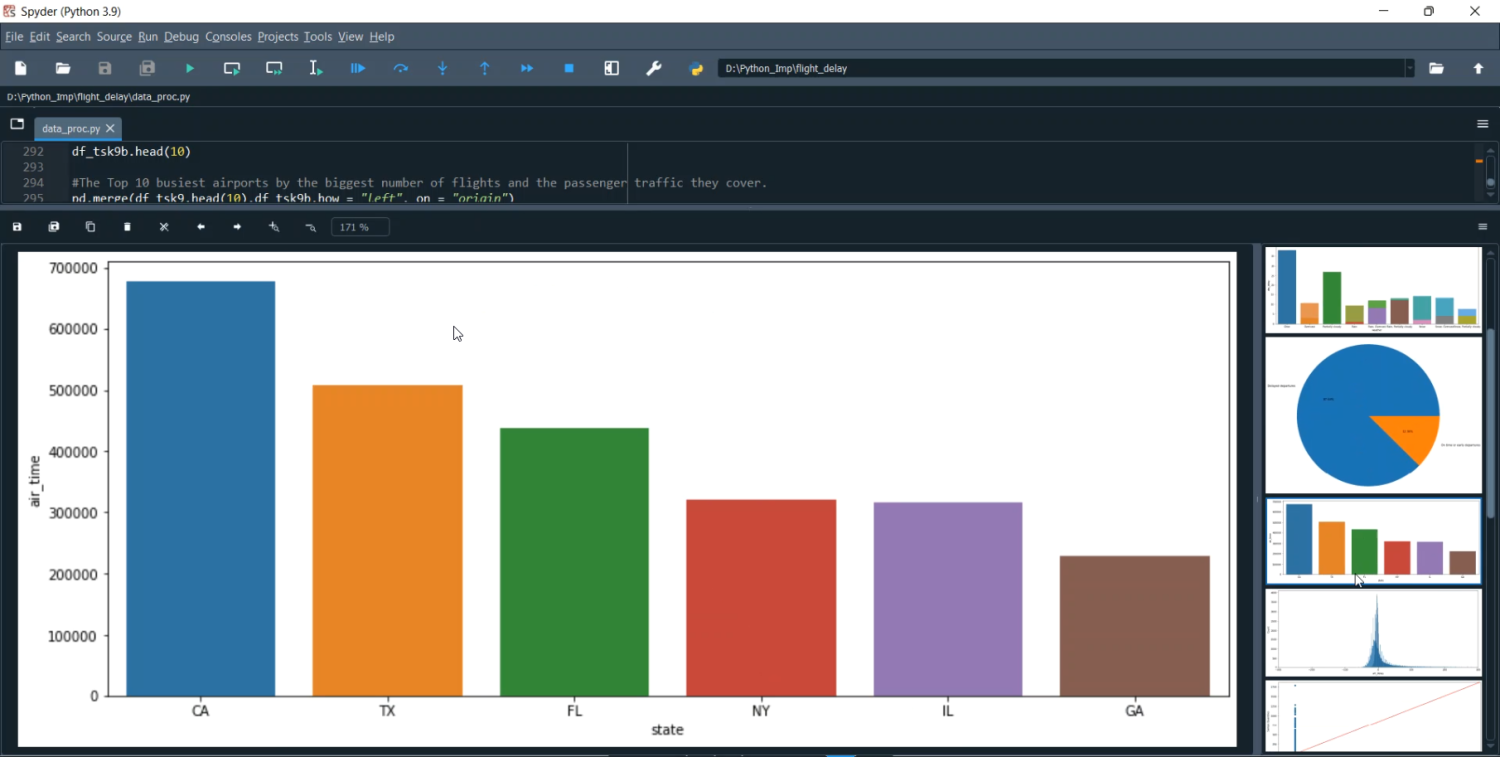Run the current file
1500x757 pixels.
pyautogui.click(x=189, y=68)
